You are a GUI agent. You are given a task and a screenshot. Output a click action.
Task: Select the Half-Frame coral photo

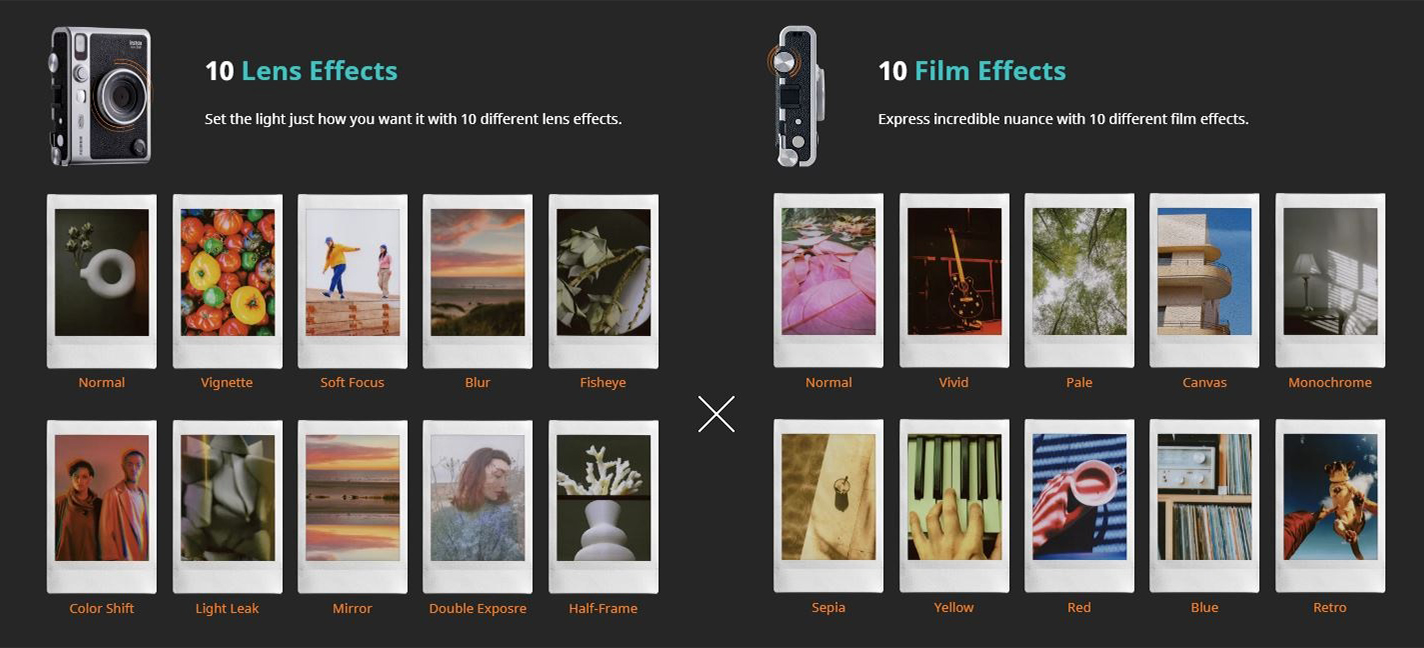[603, 507]
